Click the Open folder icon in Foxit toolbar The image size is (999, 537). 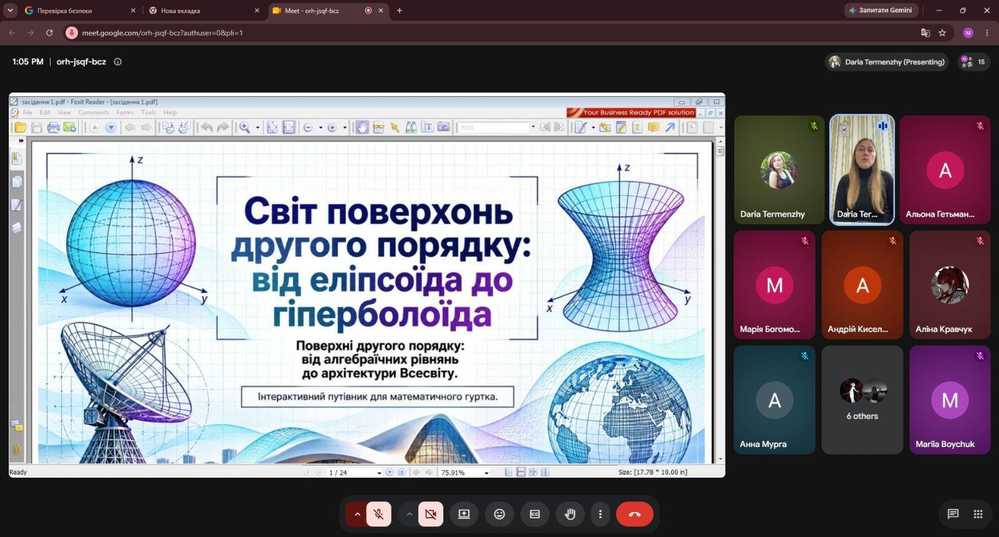20,127
